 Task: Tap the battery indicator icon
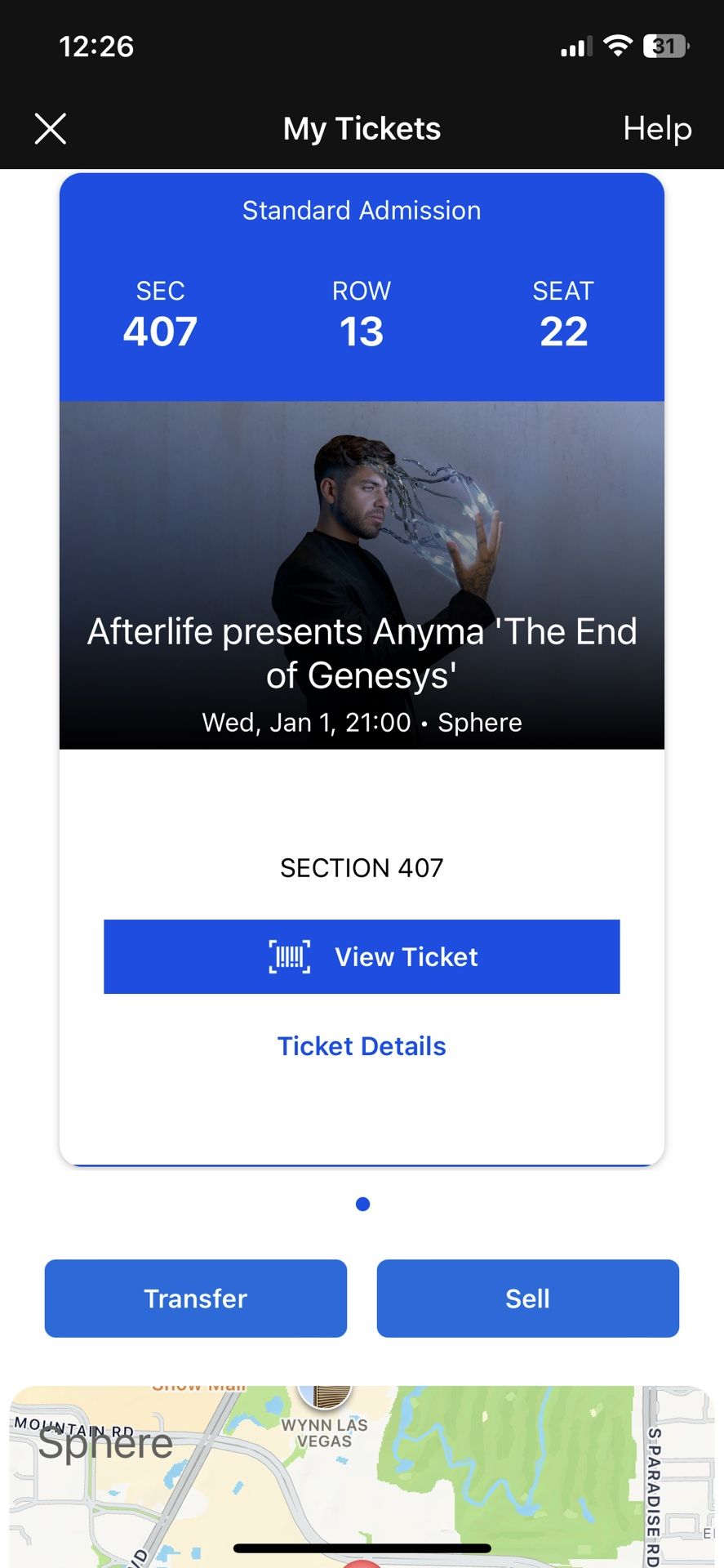pyautogui.click(x=666, y=47)
